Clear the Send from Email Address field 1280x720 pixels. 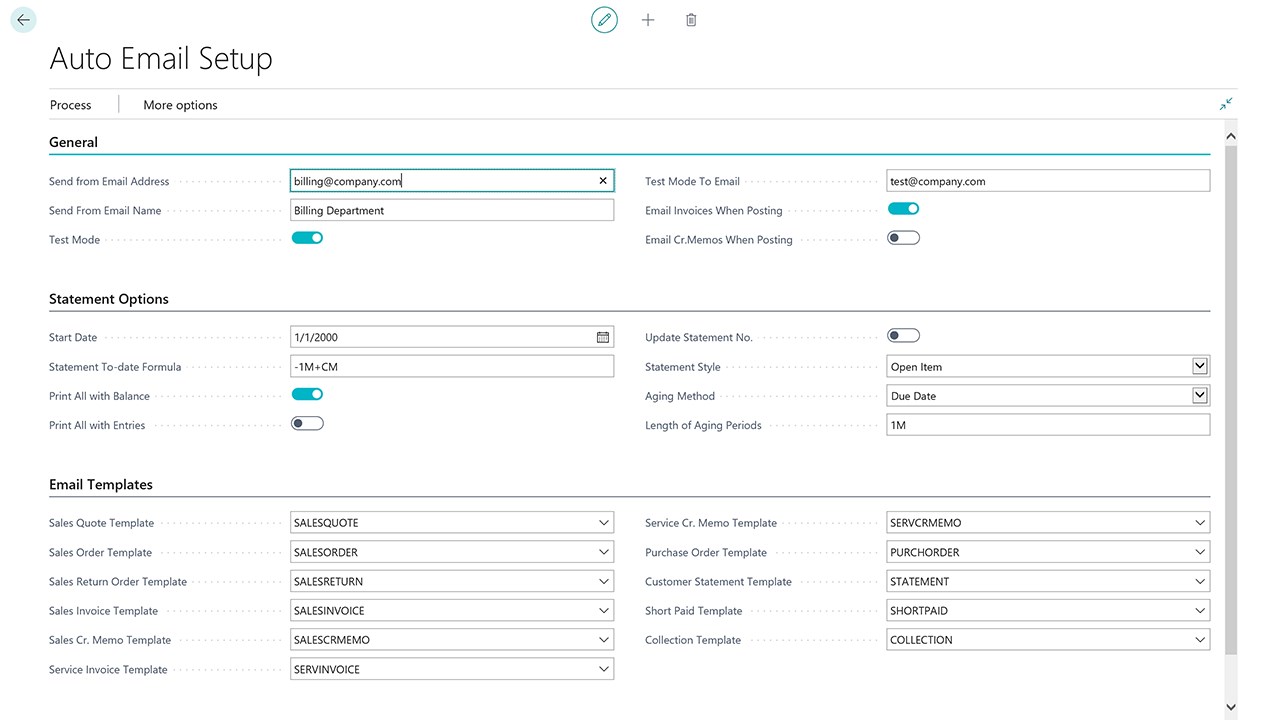(x=603, y=181)
